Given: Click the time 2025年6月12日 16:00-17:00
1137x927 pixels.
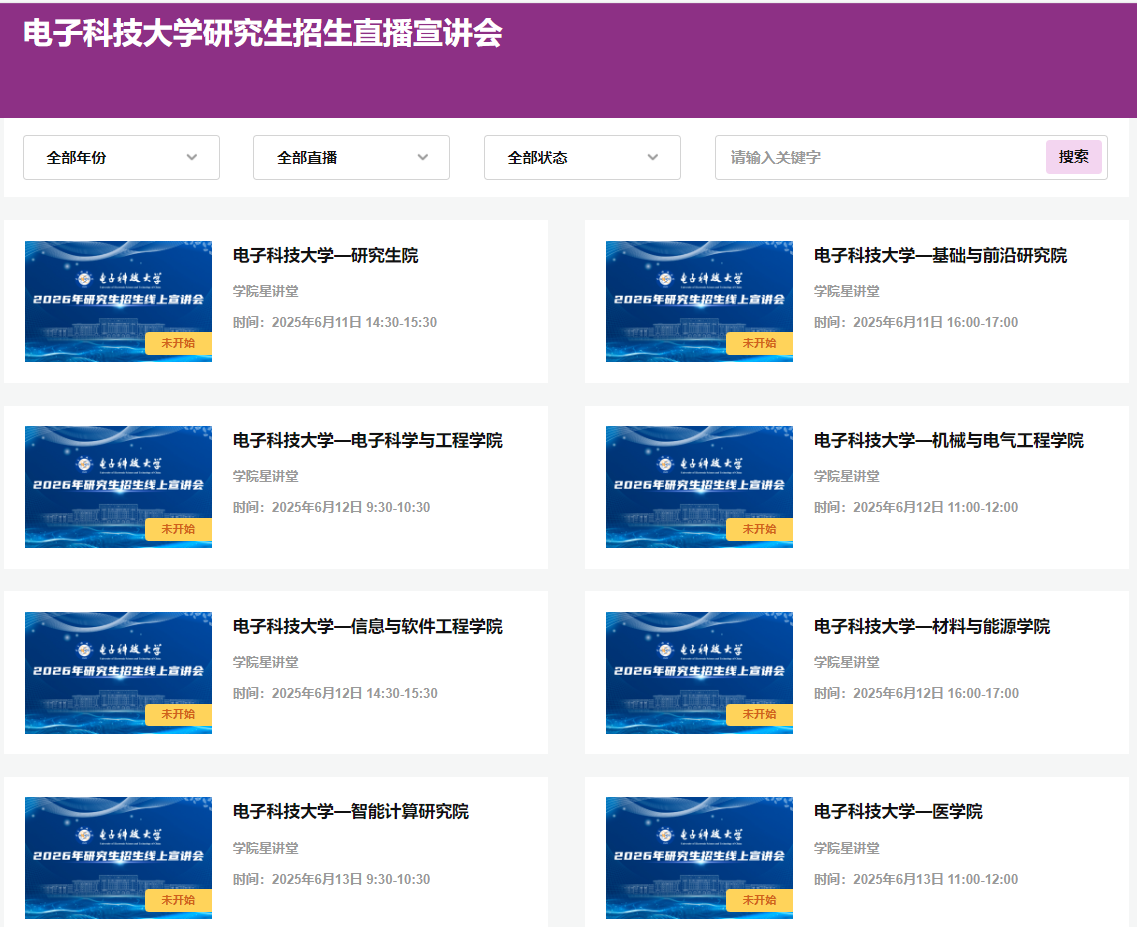Looking at the screenshot, I should [935, 693].
